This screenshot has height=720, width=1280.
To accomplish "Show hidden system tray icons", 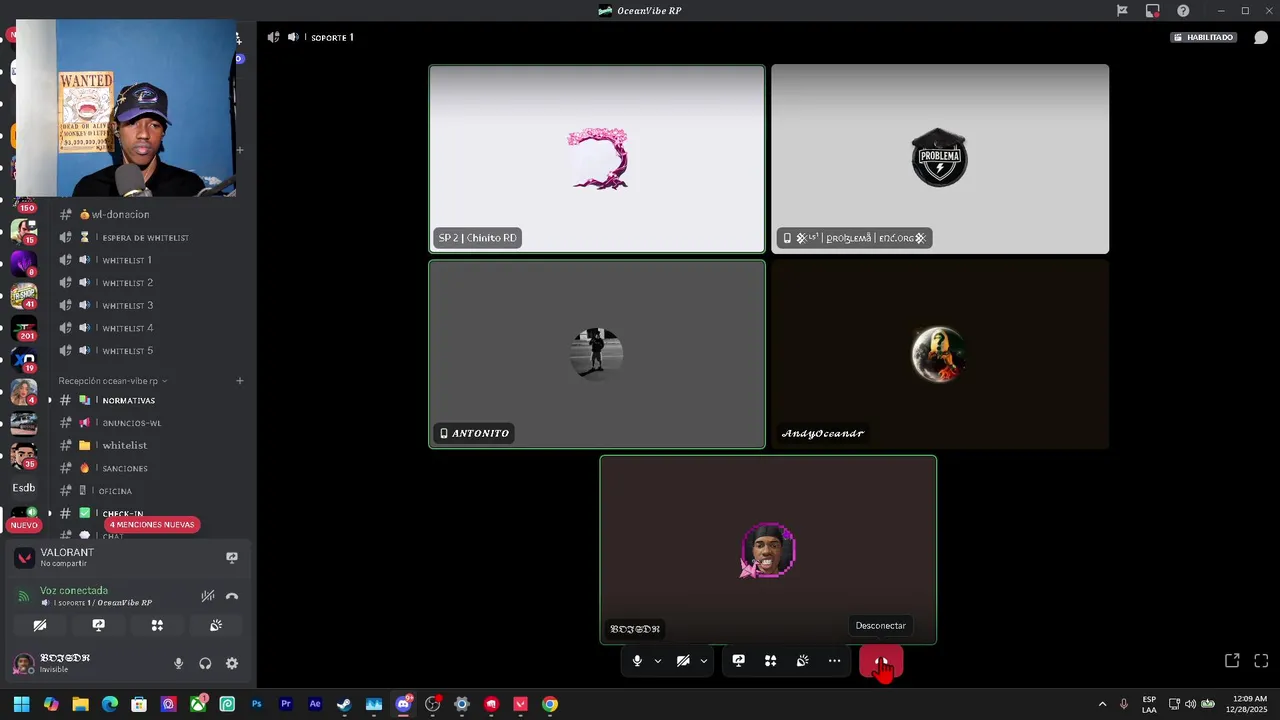I will [1102, 704].
